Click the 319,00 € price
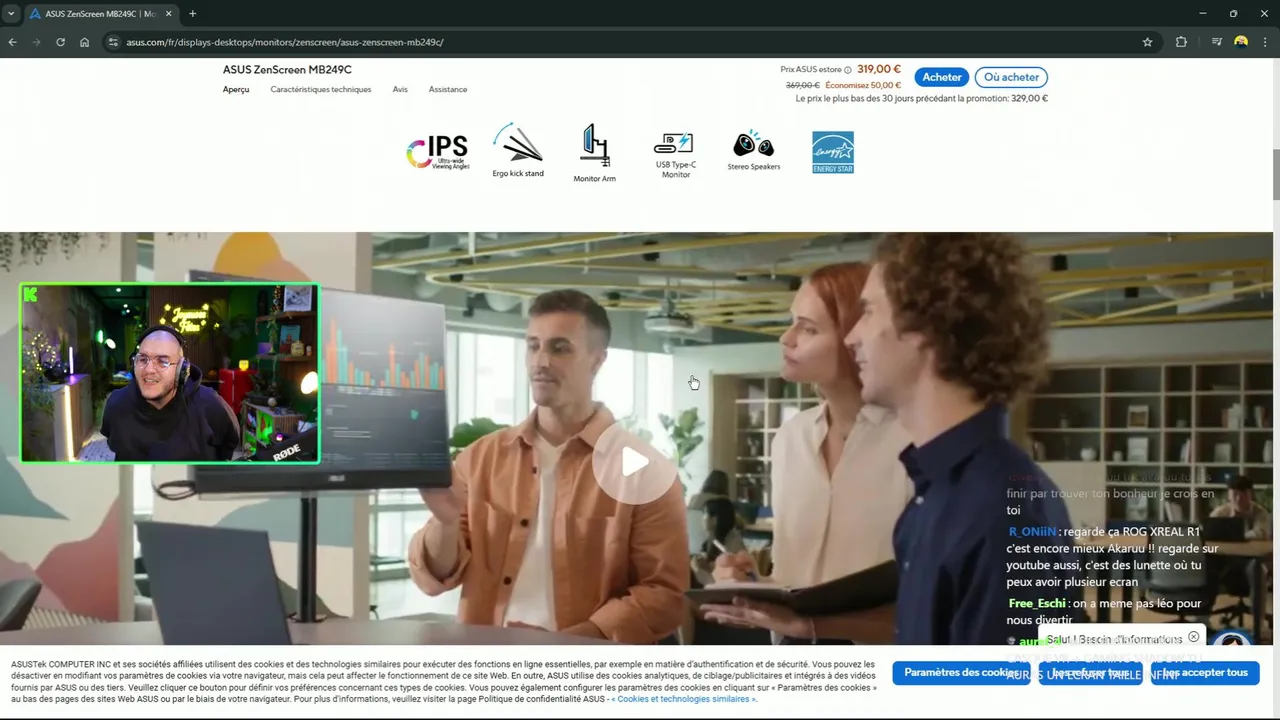 click(879, 69)
